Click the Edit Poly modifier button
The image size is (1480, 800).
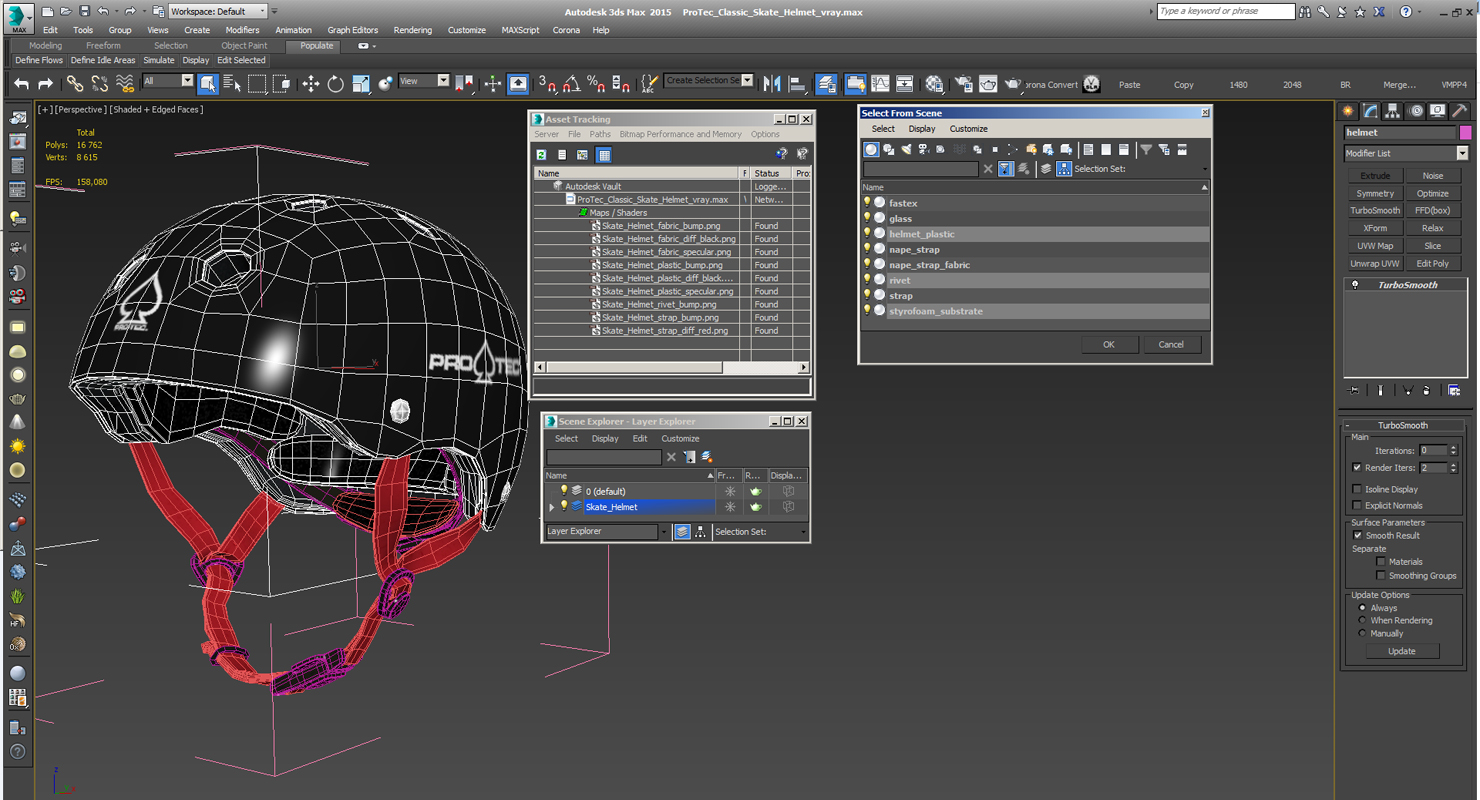coord(1432,263)
